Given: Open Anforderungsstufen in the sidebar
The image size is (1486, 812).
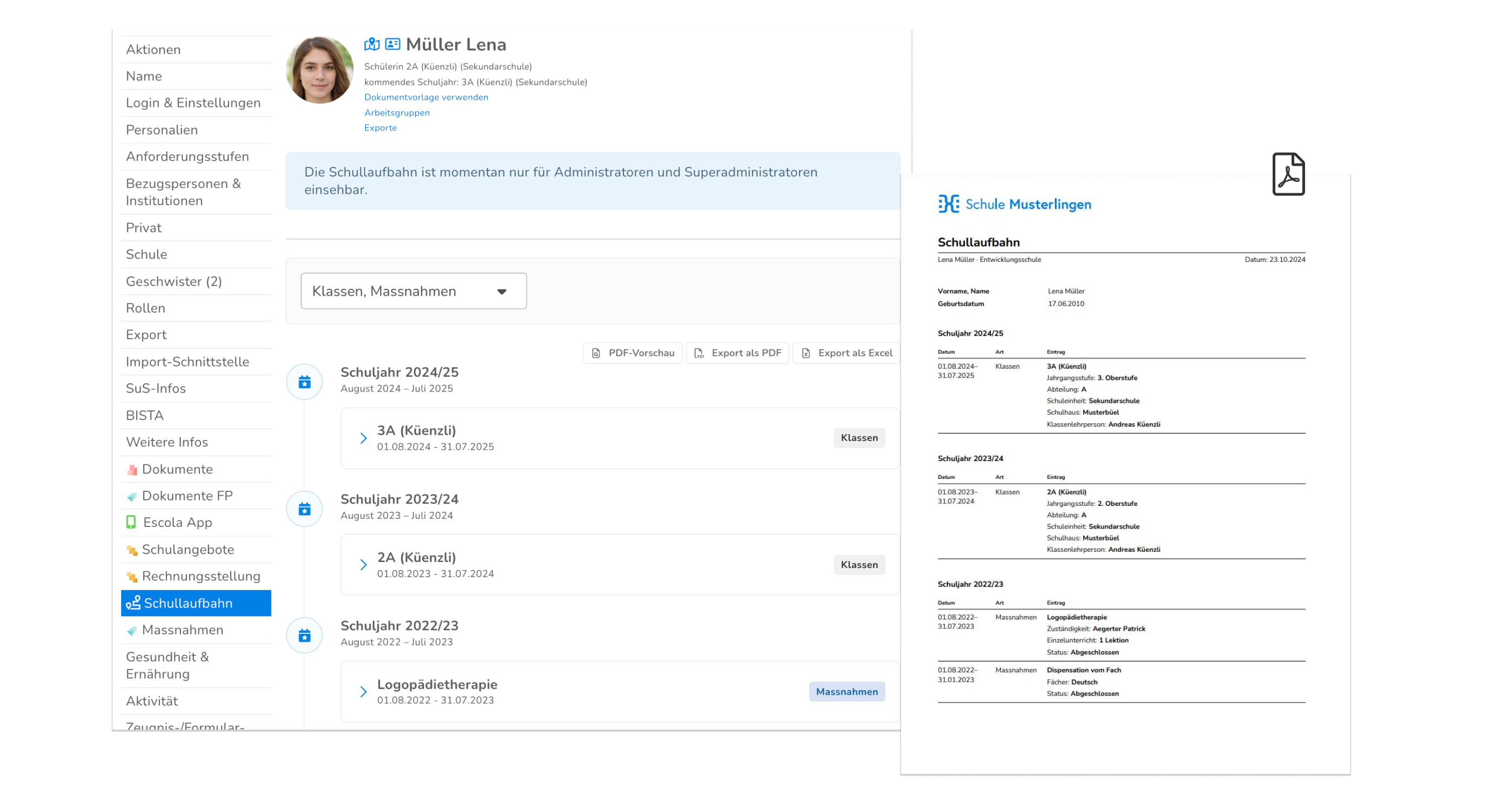Looking at the screenshot, I should [x=196, y=156].
